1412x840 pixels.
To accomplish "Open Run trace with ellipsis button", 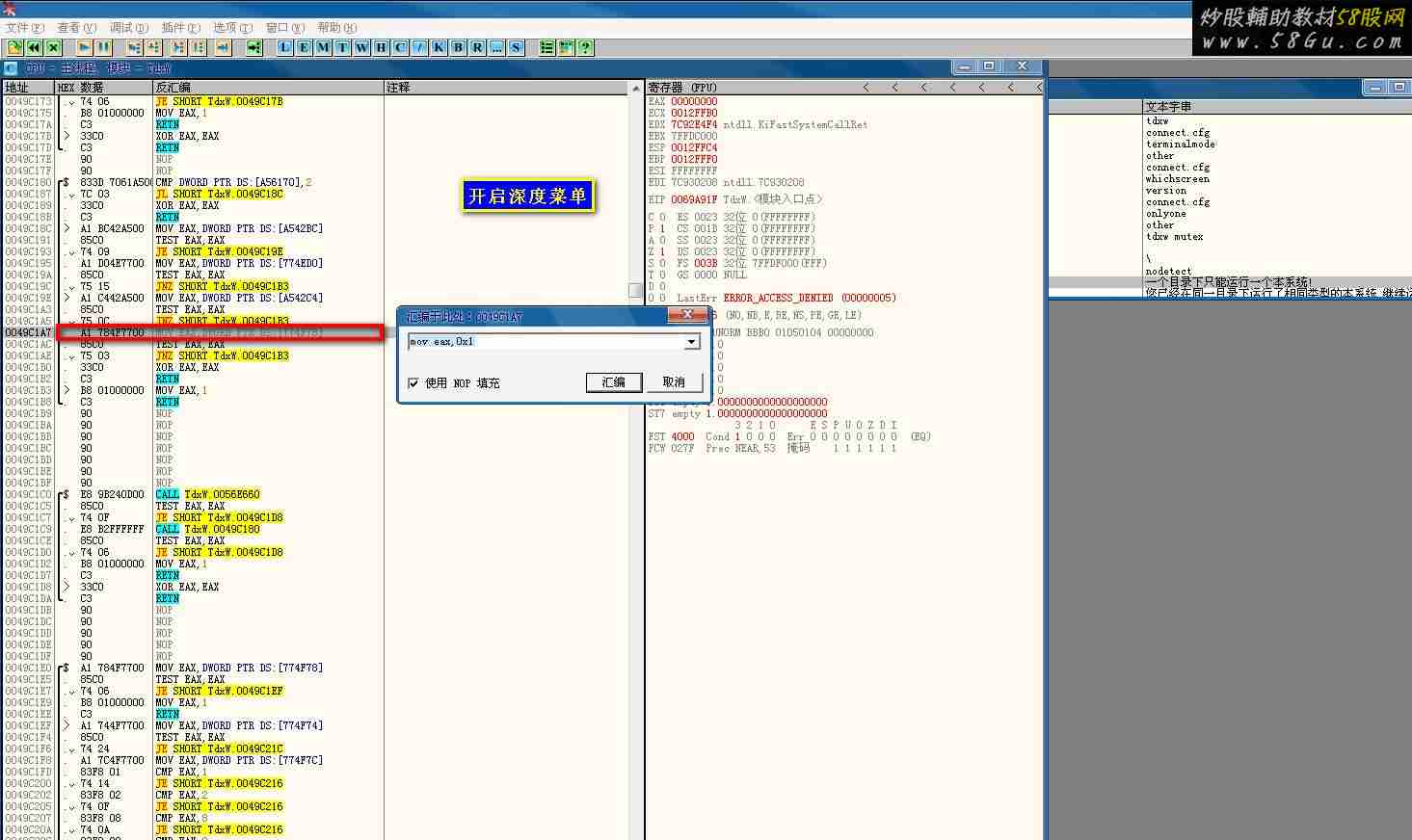I will 497,47.
